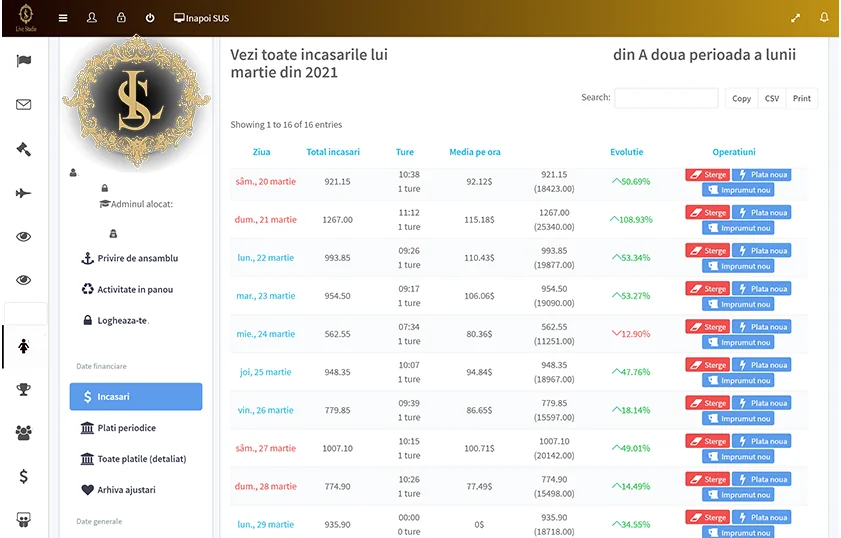Open the trophy icon in sidebar
This screenshot has width=841, height=538.
(24, 389)
